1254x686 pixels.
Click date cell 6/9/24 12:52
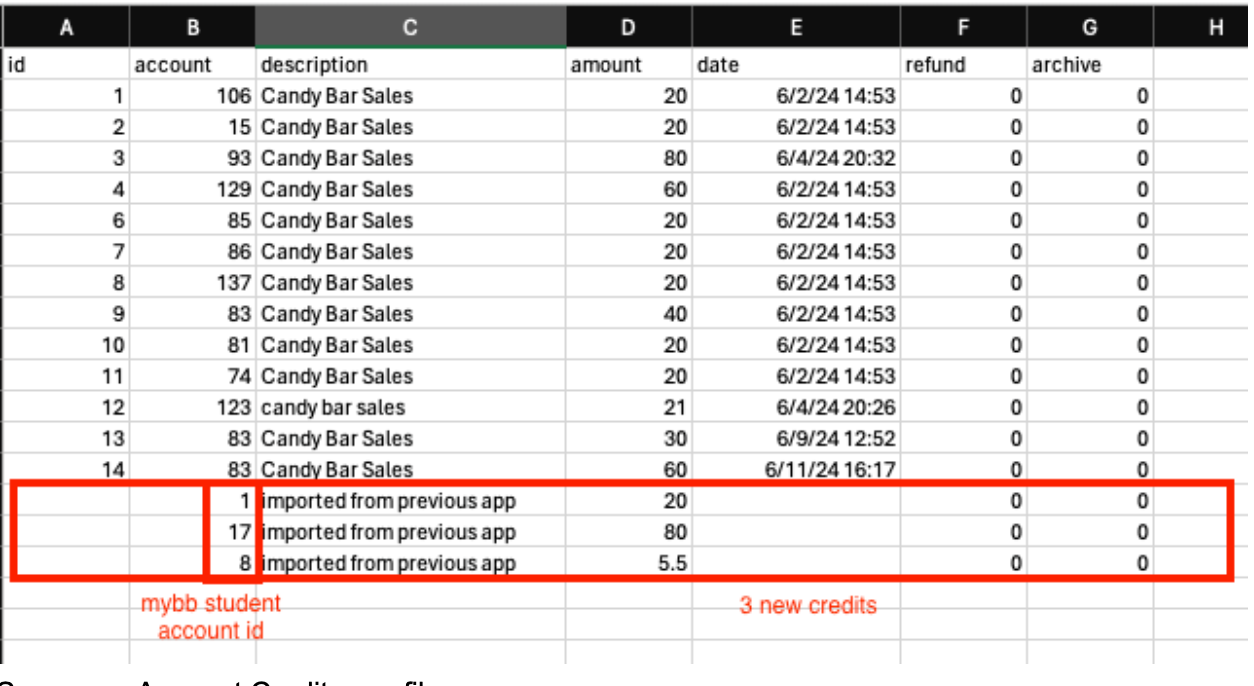click(x=796, y=438)
